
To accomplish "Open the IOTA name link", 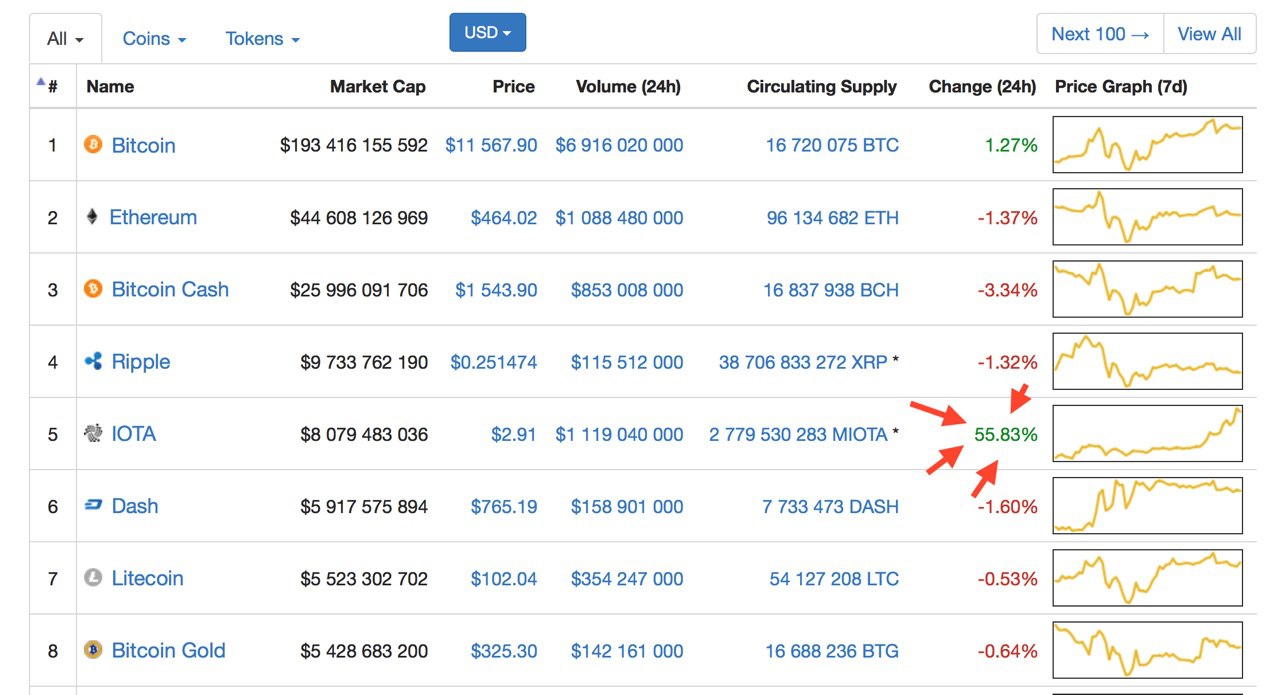I will point(134,433).
